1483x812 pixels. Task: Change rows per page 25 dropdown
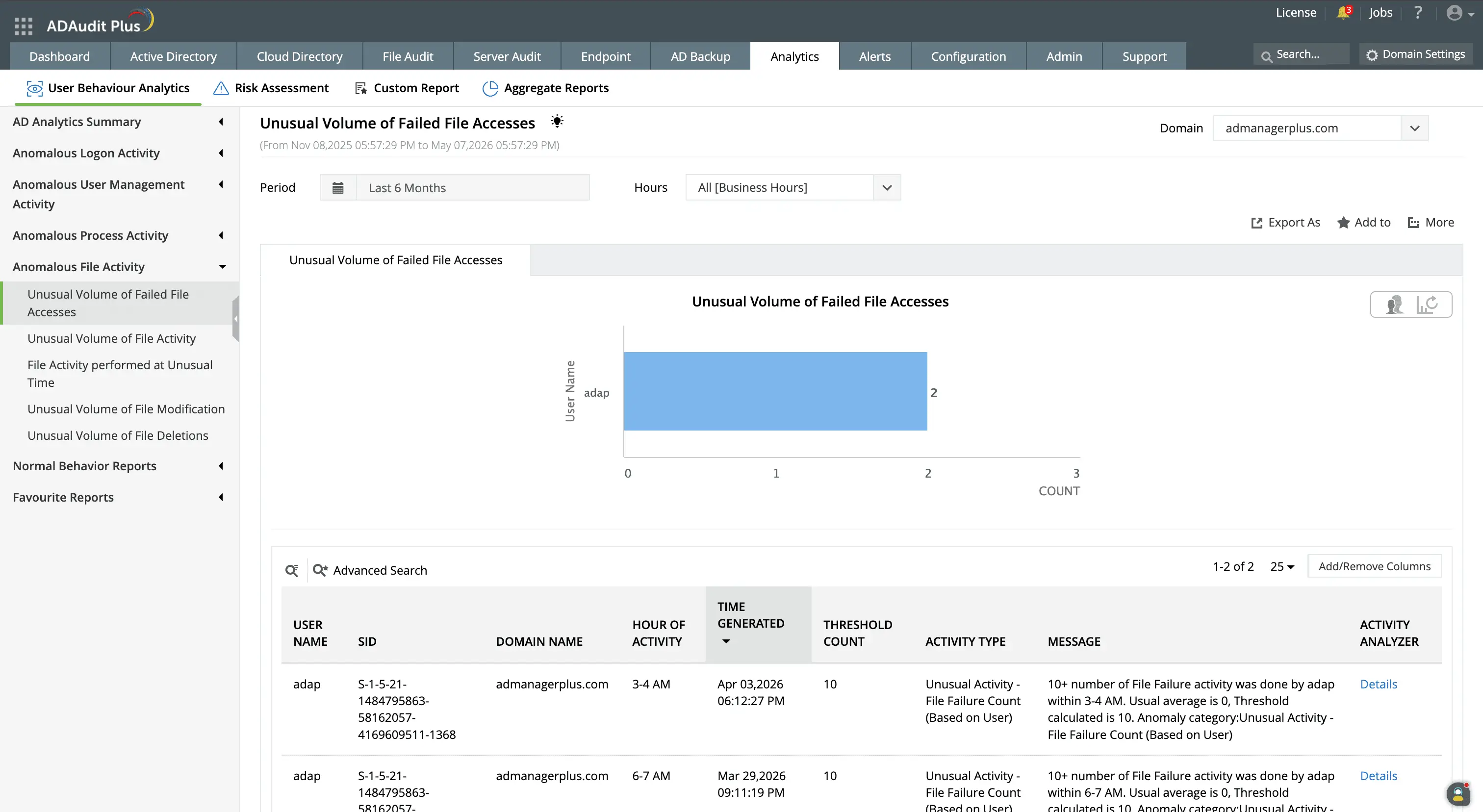1282,567
